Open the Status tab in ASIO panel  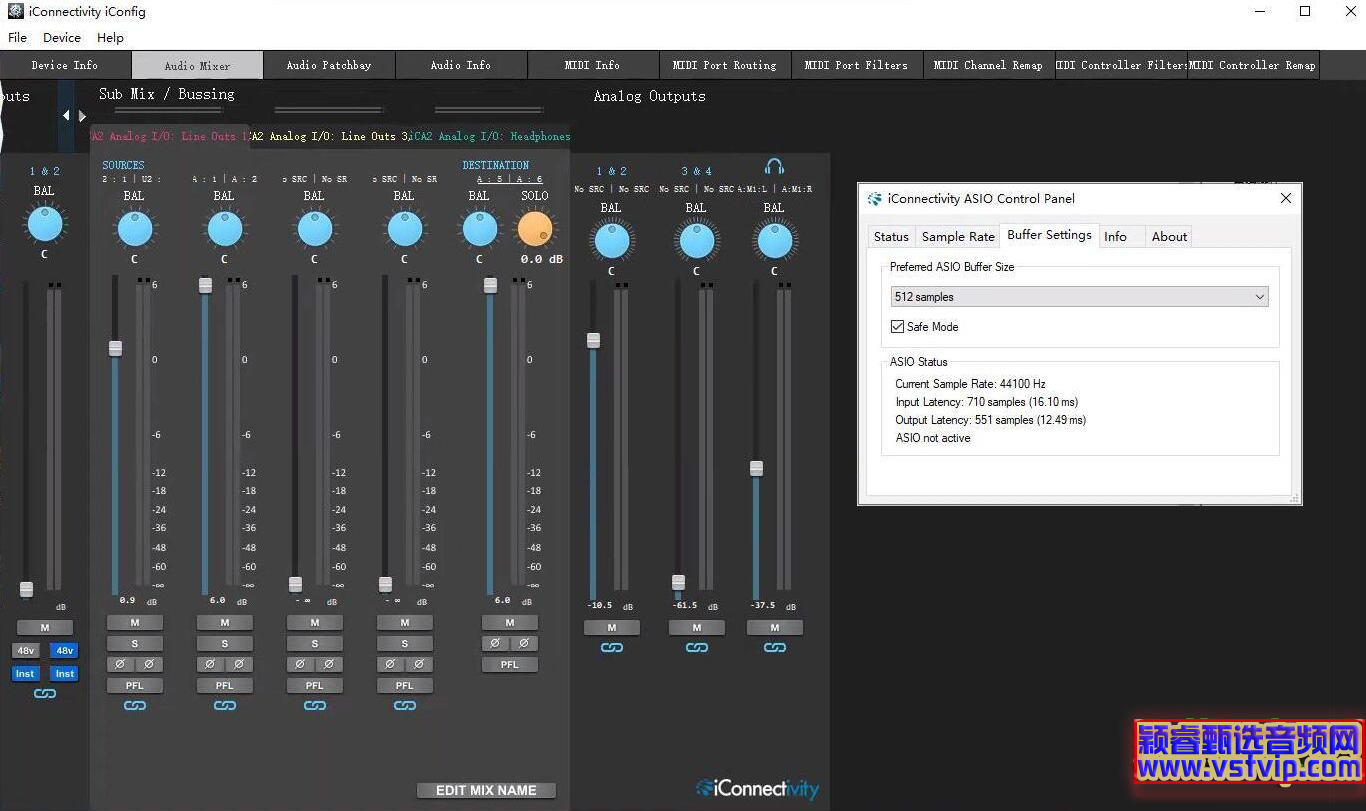point(891,237)
